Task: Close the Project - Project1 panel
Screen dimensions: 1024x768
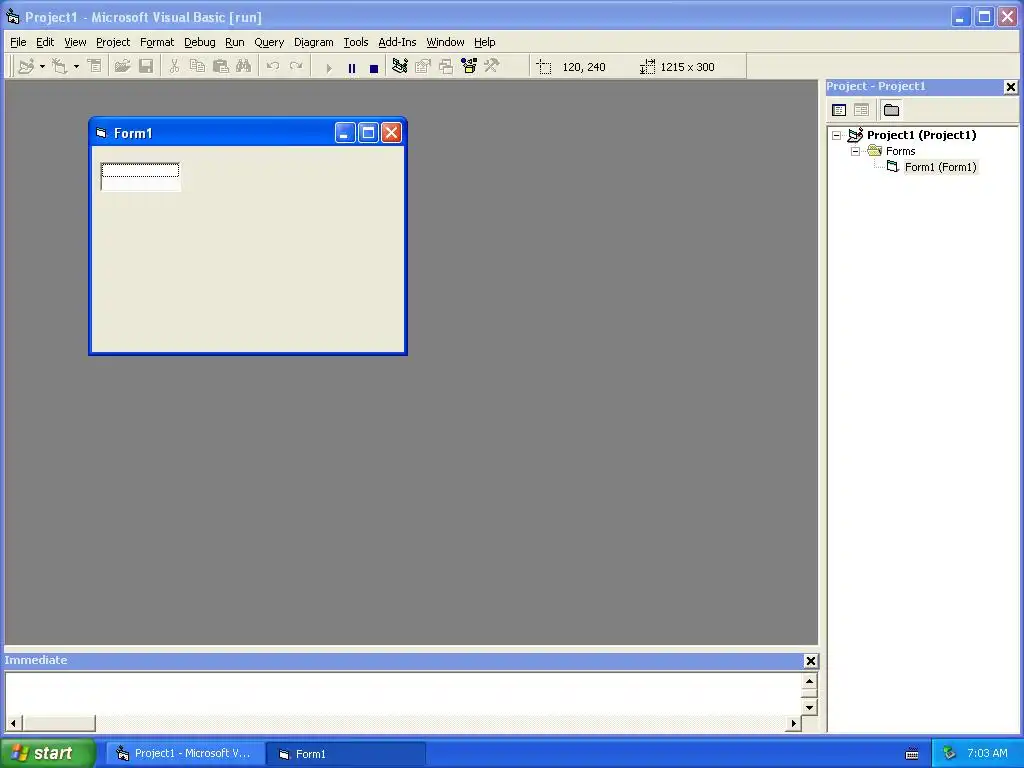Action: tap(1010, 87)
